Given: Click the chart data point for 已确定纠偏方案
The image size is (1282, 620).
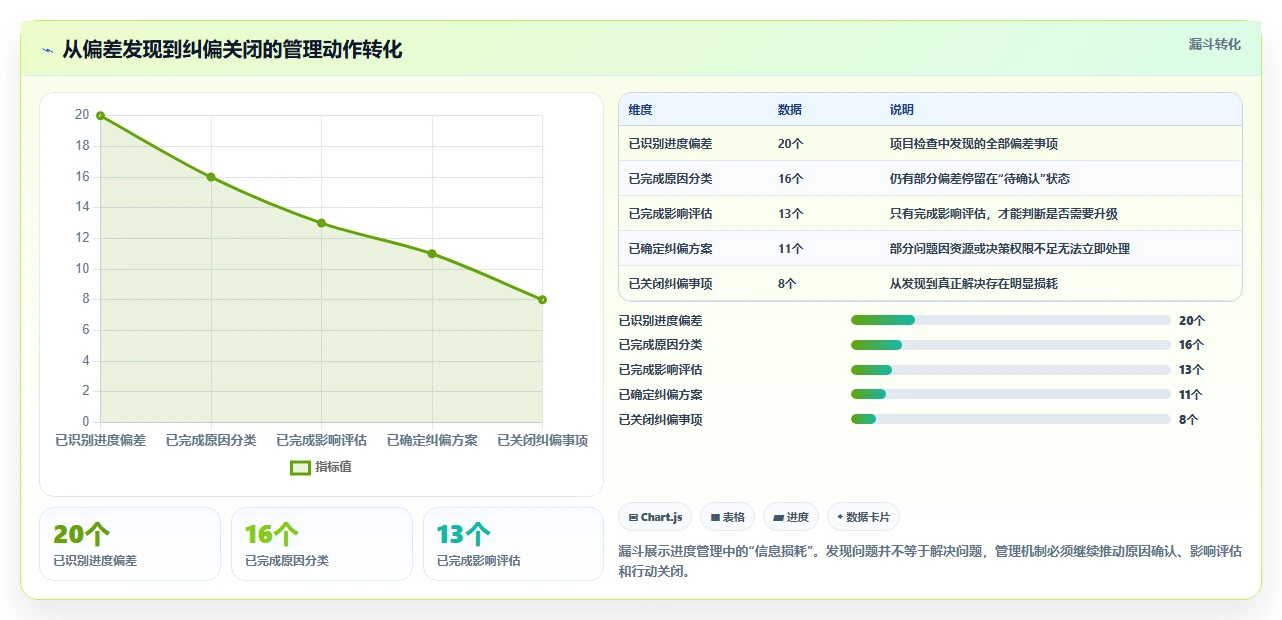Looking at the screenshot, I should [x=432, y=254].
